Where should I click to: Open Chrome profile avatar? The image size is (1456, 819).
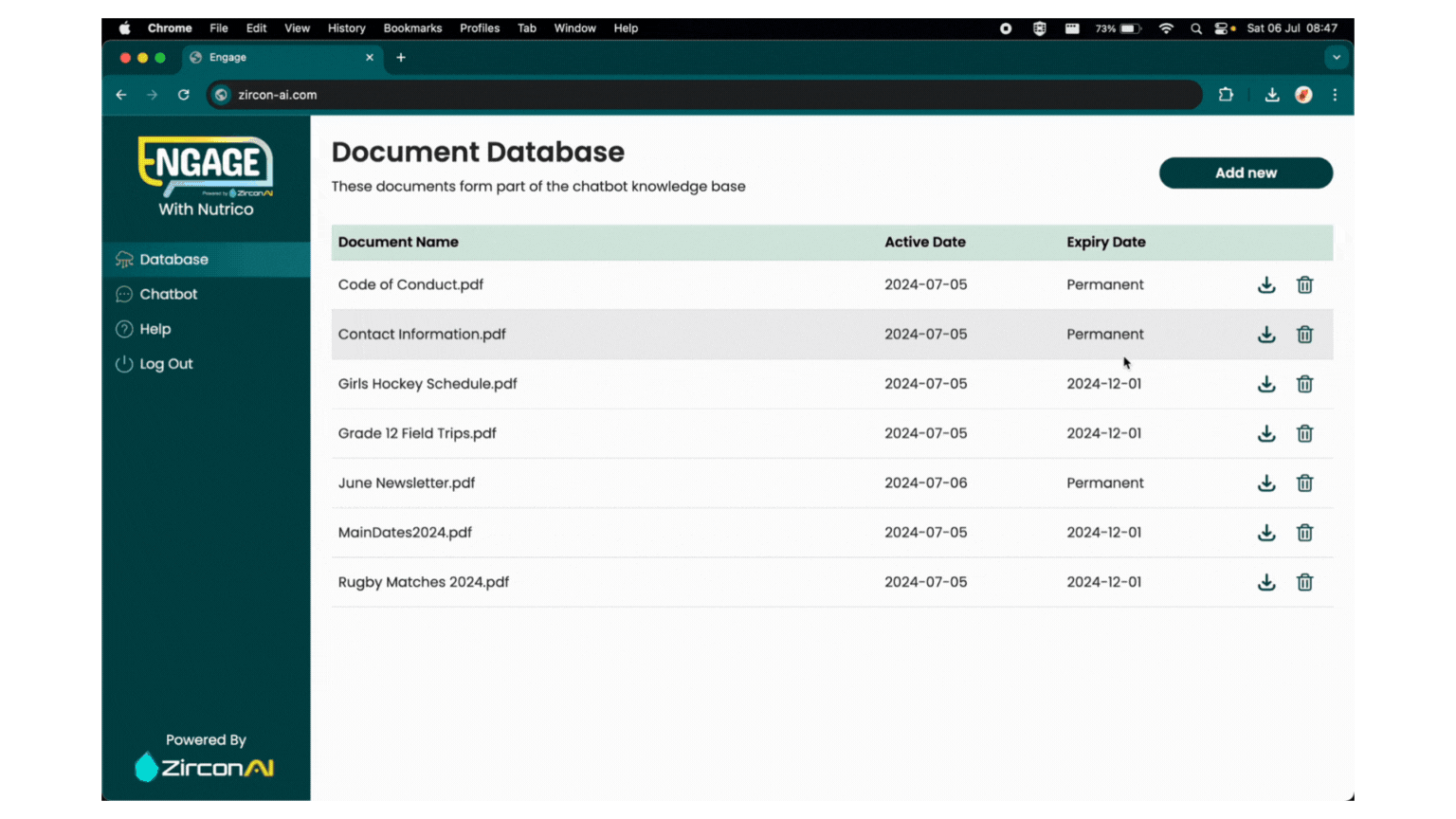pos(1304,95)
